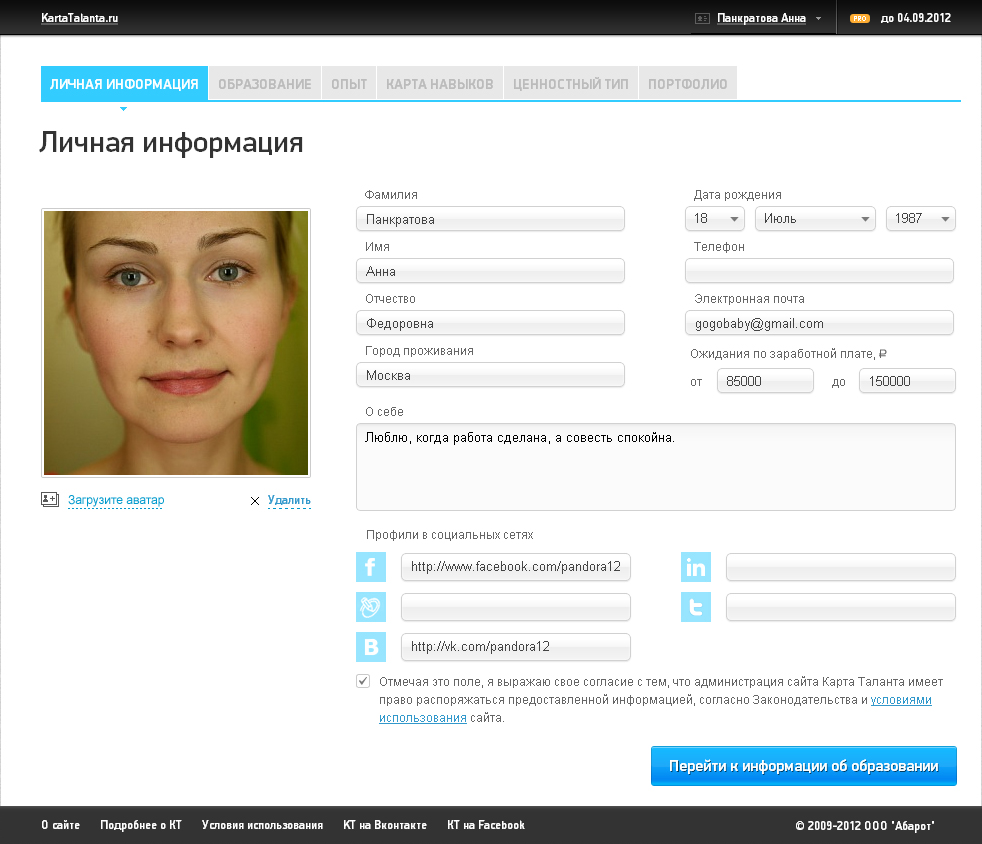Click the VKontakte profile icon
The width and height of the screenshot is (982, 844).
[371, 647]
